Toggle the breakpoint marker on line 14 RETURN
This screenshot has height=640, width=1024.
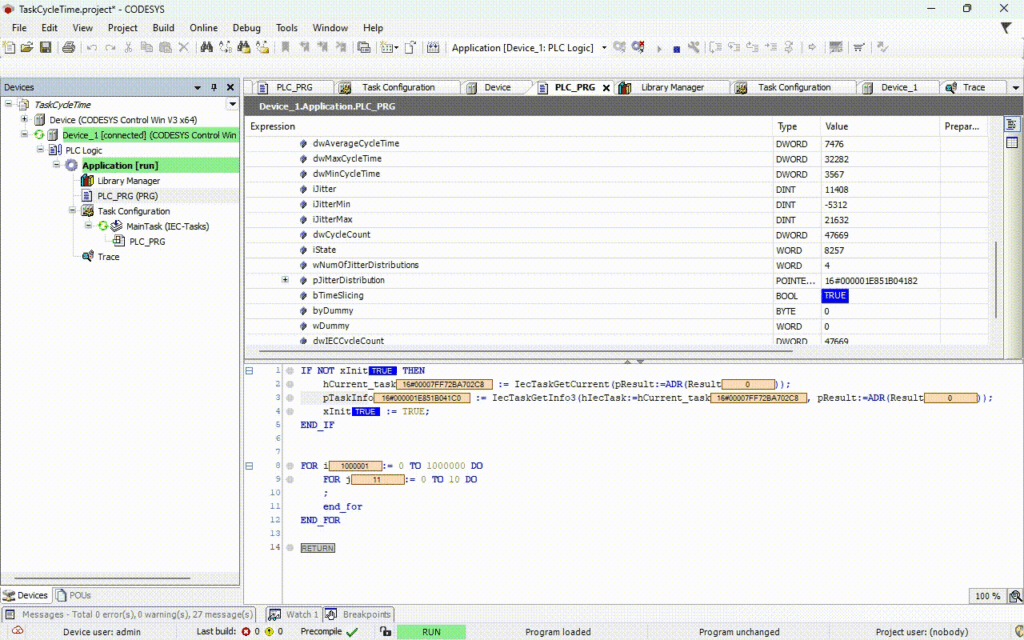point(290,547)
